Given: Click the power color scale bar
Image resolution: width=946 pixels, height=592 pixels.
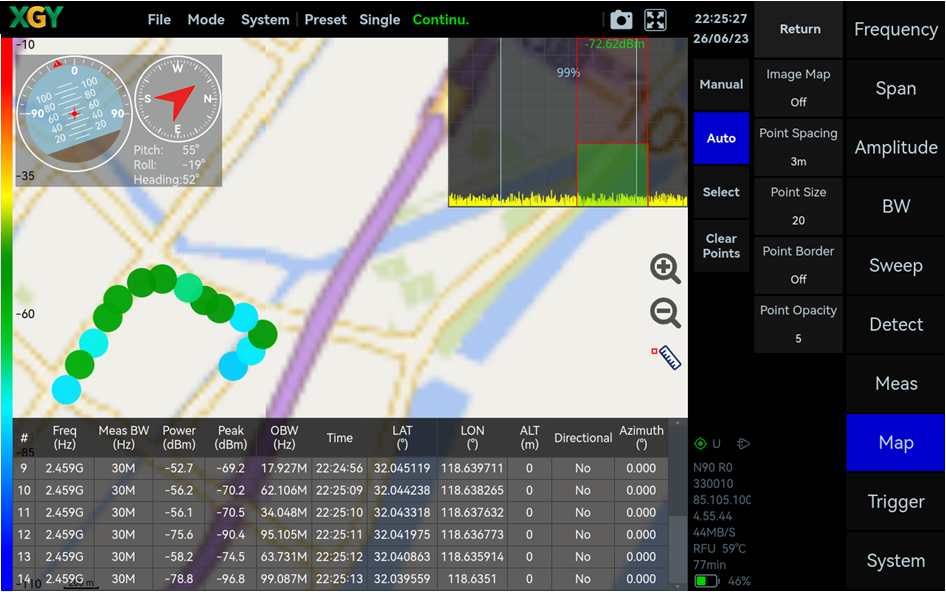Looking at the screenshot, I should pos(7,314).
